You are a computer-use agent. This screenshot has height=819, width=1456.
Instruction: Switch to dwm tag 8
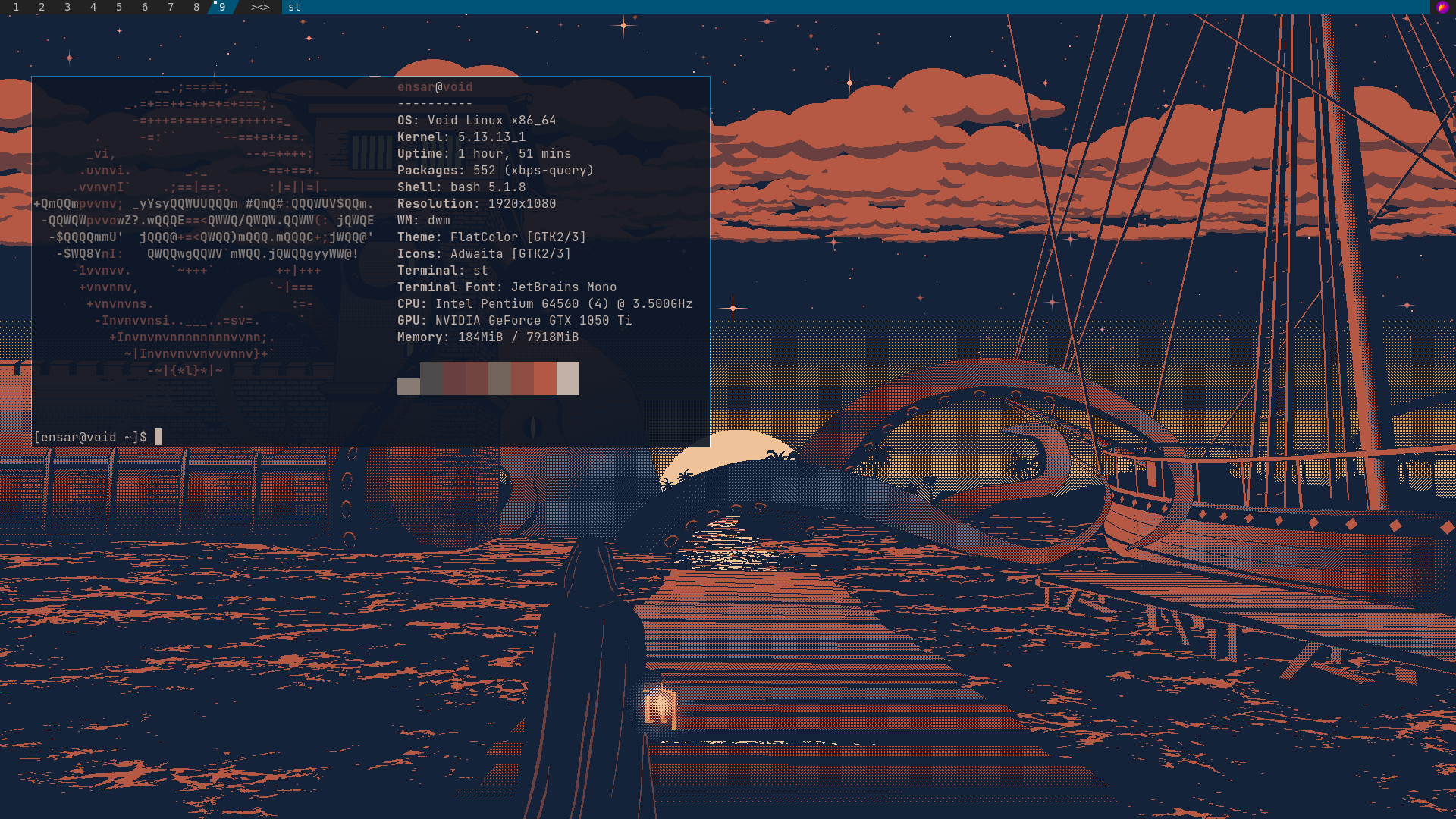point(196,7)
